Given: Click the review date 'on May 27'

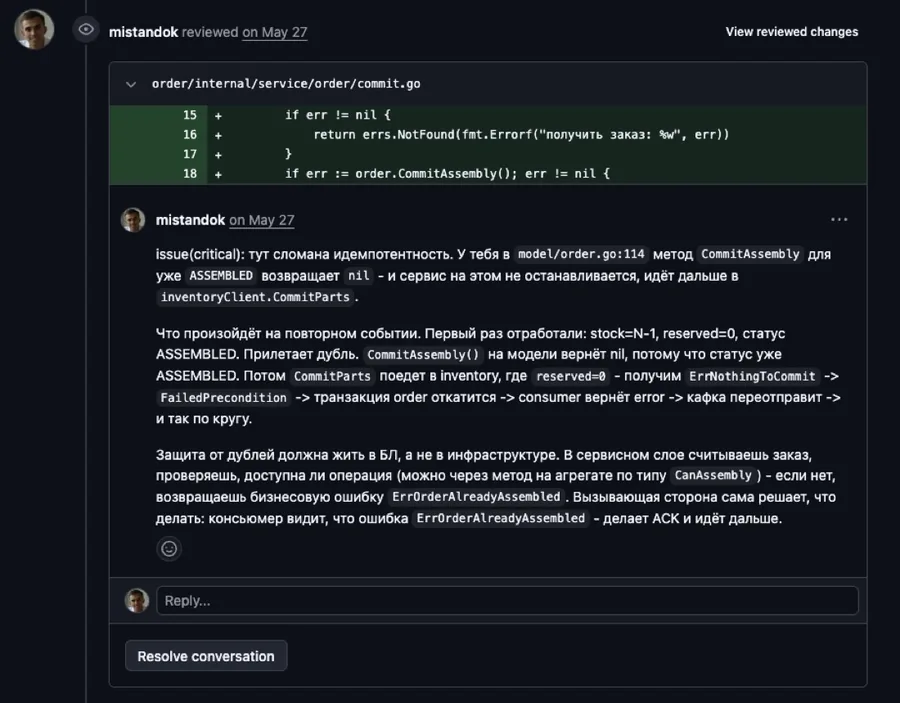Looking at the screenshot, I should 275,32.
